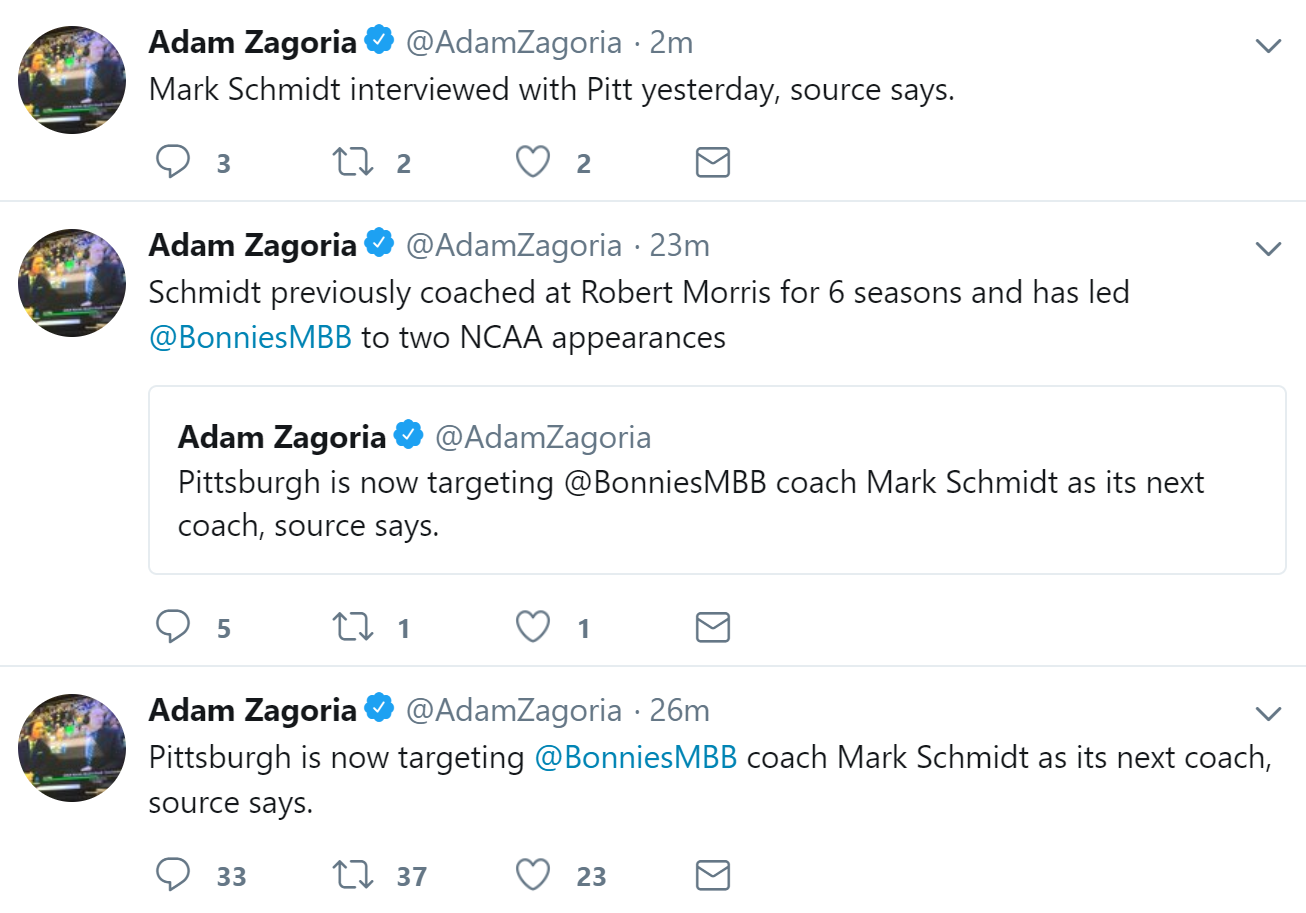This screenshot has width=1306, height=913.
Task: Send the 2m tweet via direct message
Action: [x=712, y=162]
